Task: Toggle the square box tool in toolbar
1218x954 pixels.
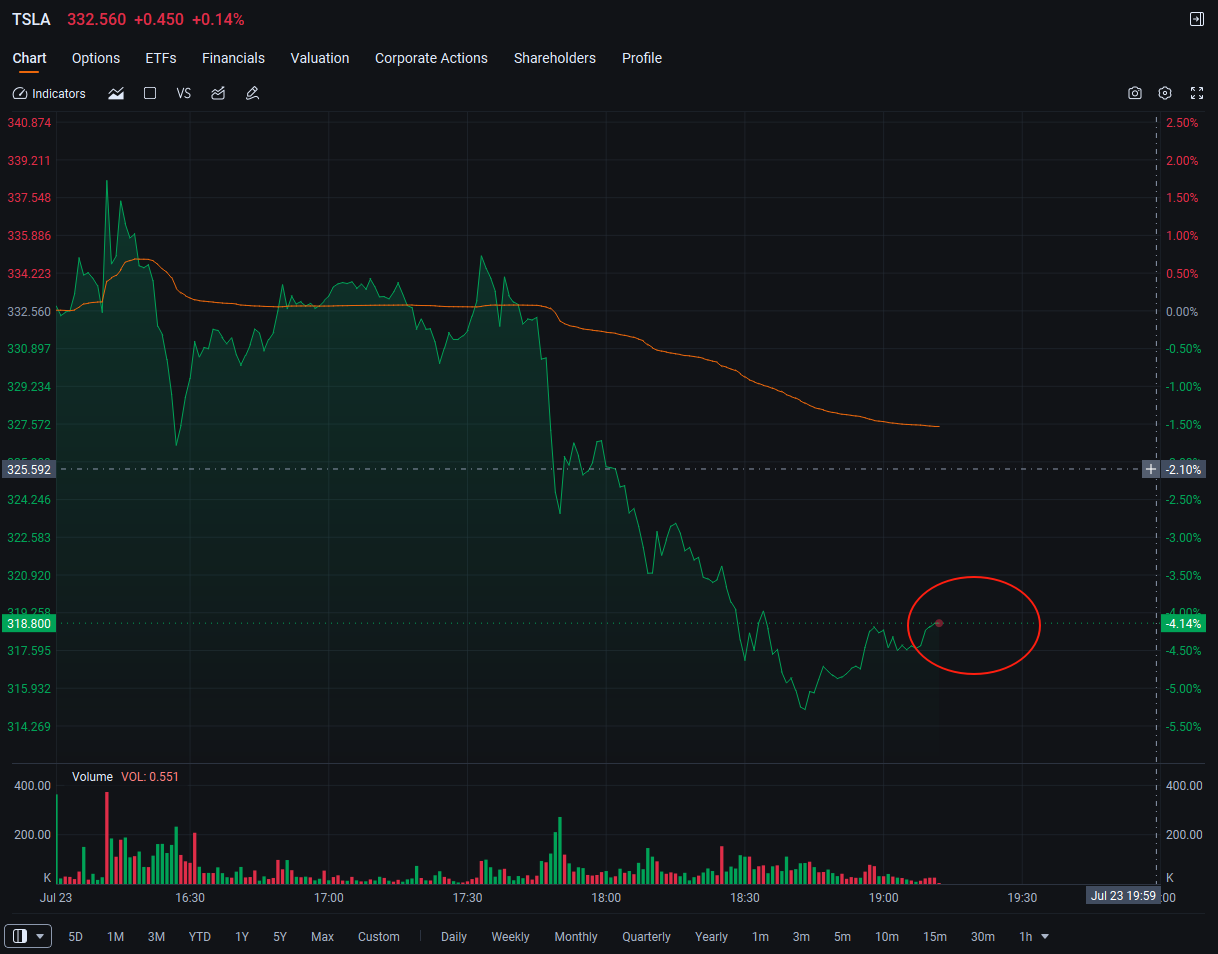Action: [x=150, y=93]
